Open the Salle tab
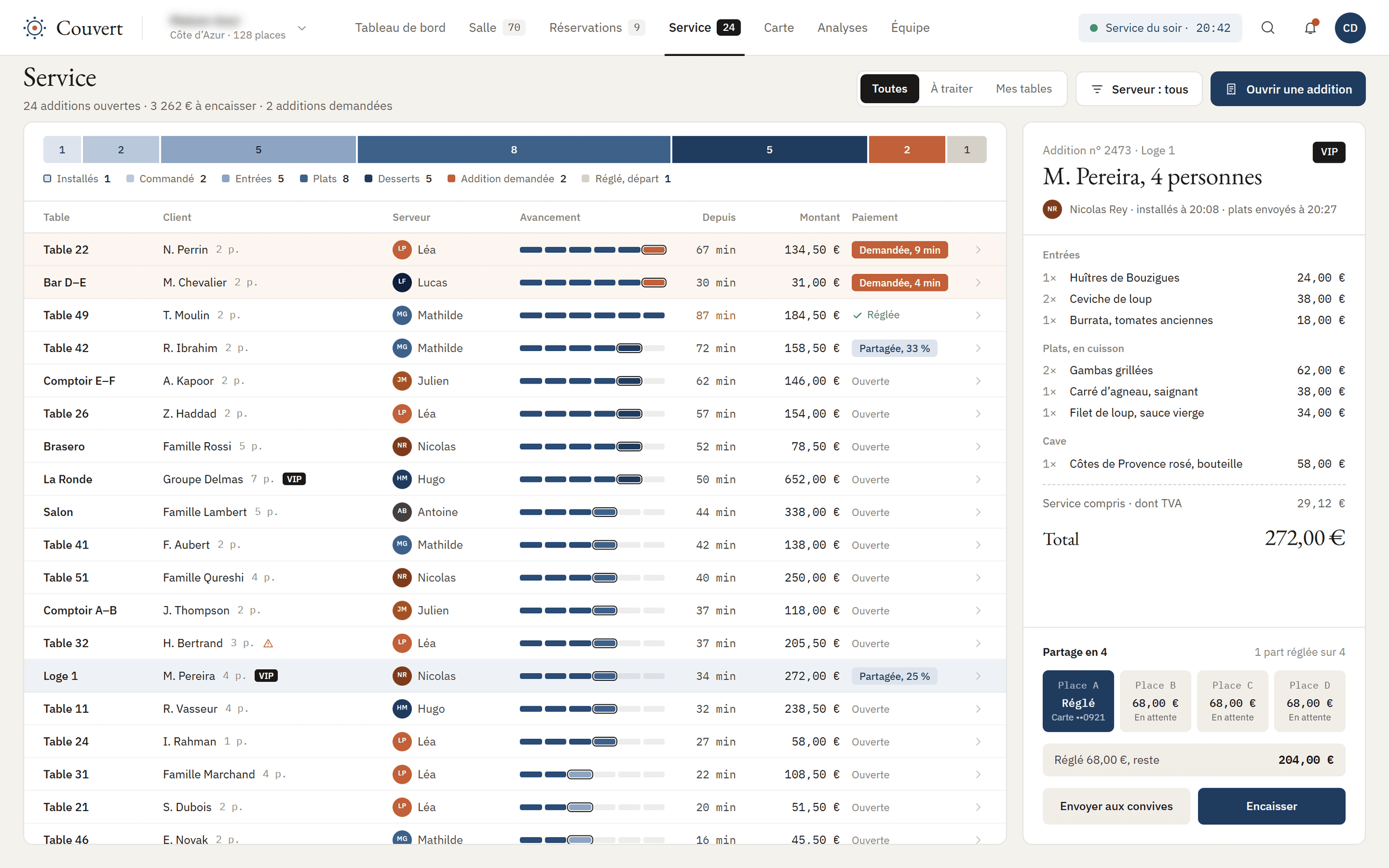 pyautogui.click(x=496, y=28)
